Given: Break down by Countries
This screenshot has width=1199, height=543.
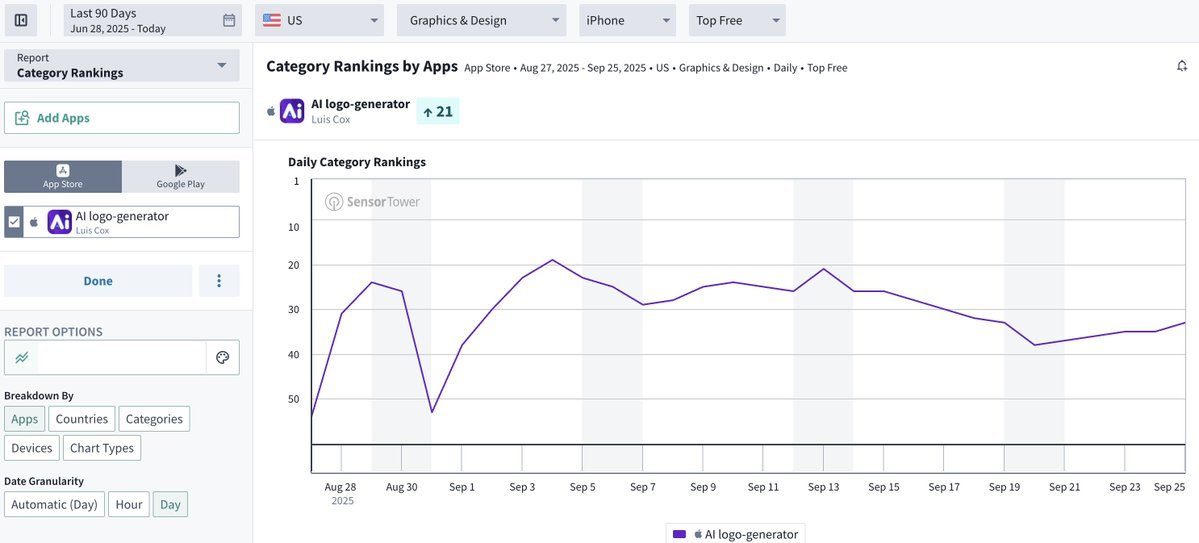Looking at the screenshot, I should 82,419.
